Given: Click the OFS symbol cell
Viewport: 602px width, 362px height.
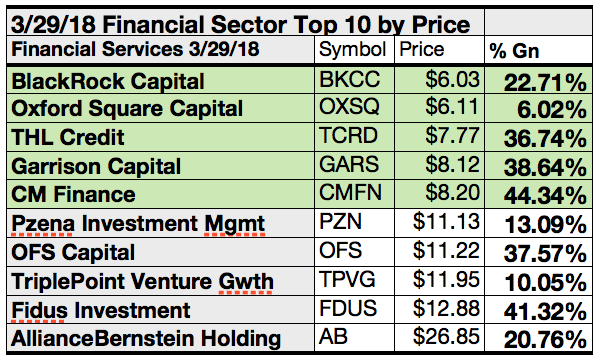Looking at the screenshot, I should click(354, 252).
